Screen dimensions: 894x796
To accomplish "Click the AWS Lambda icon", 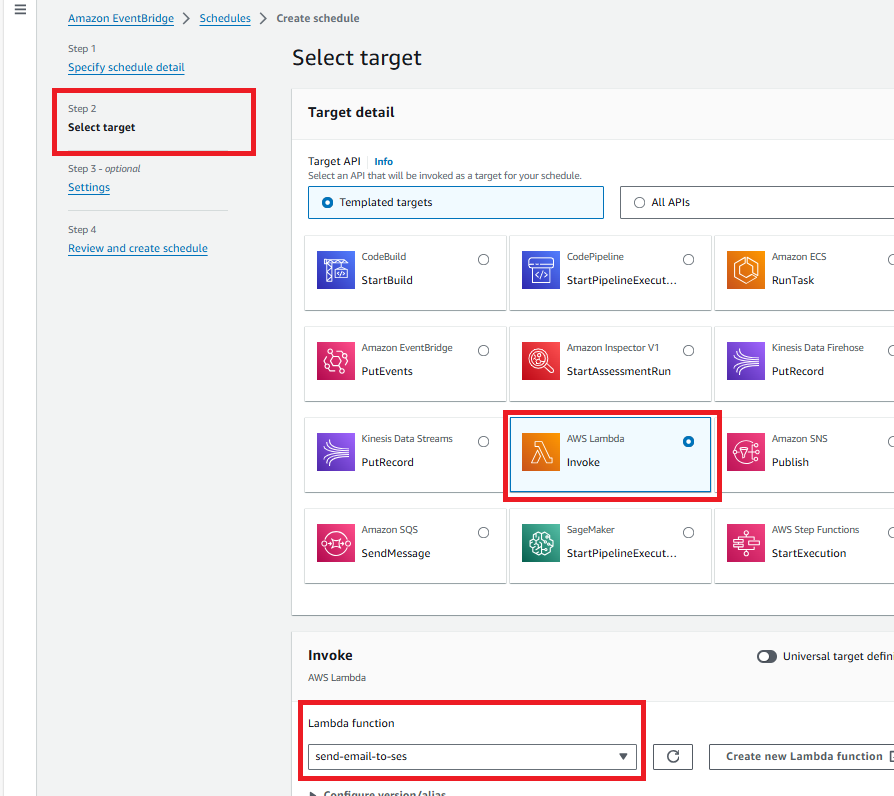I will pyautogui.click(x=541, y=452).
